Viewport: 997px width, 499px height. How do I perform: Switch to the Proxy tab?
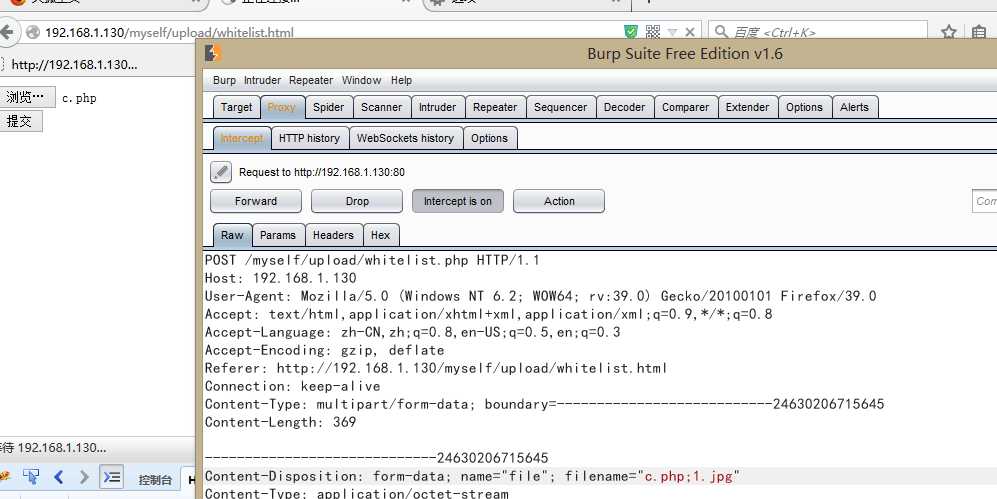coord(282,107)
